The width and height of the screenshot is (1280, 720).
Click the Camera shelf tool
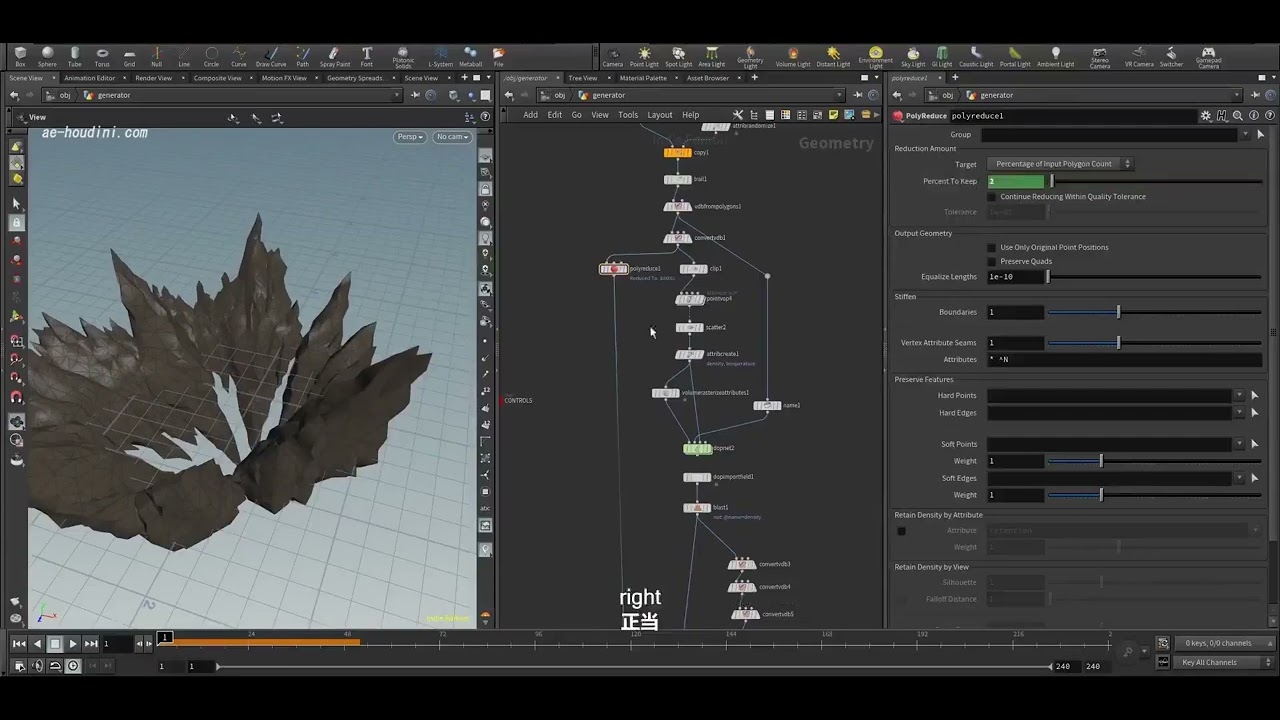pyautogui.click(x=612, y=56)
